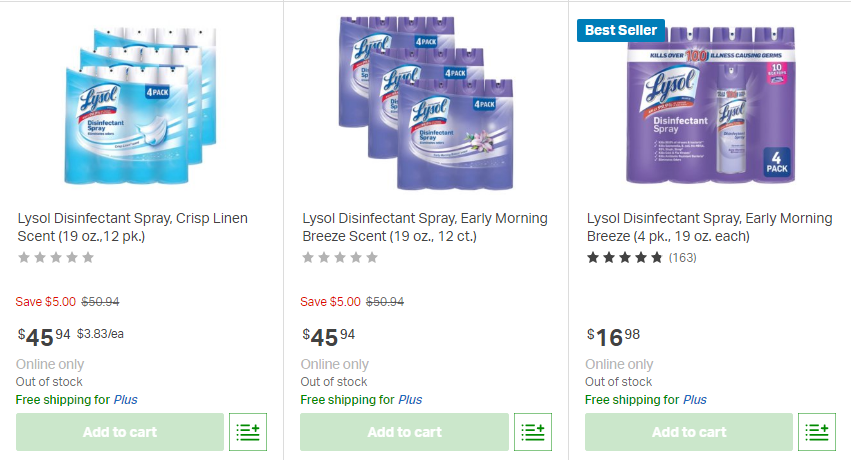Click Add to cart for Crisp Linen spray
Screen dimensions: 851x460
coord(120,432)
